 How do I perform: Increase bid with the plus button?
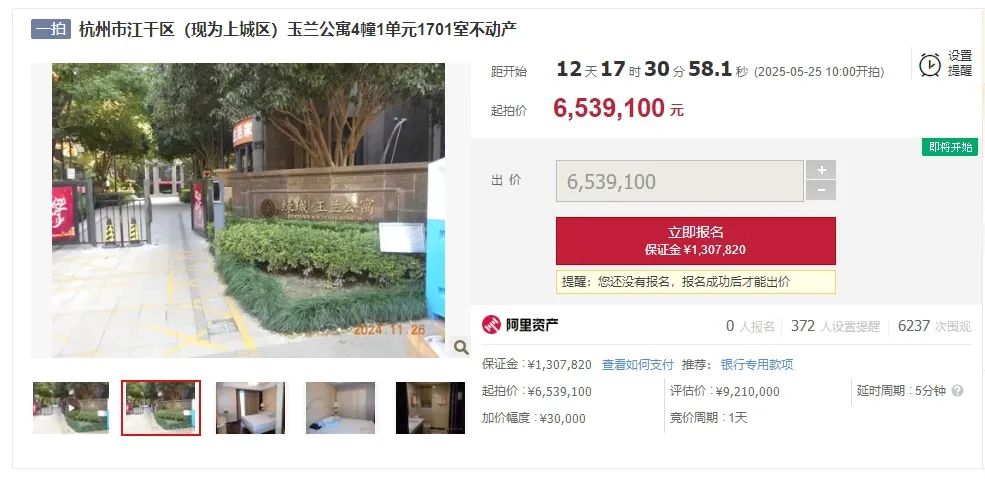point(820,170)
